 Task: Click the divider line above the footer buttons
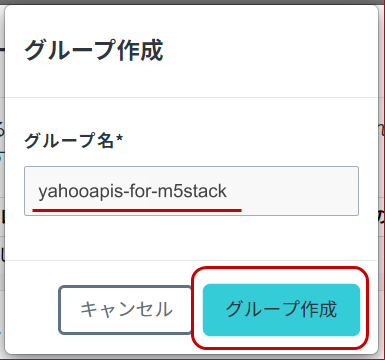pyautogui.click(x=191, y=260)
